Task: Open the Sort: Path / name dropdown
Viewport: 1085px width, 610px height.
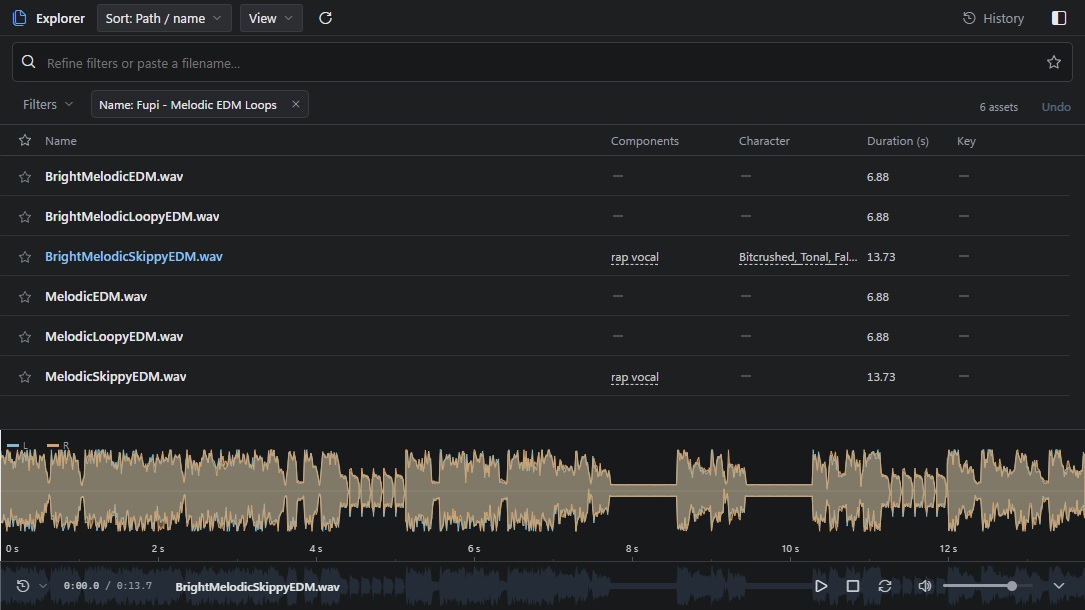Action: 164,18
